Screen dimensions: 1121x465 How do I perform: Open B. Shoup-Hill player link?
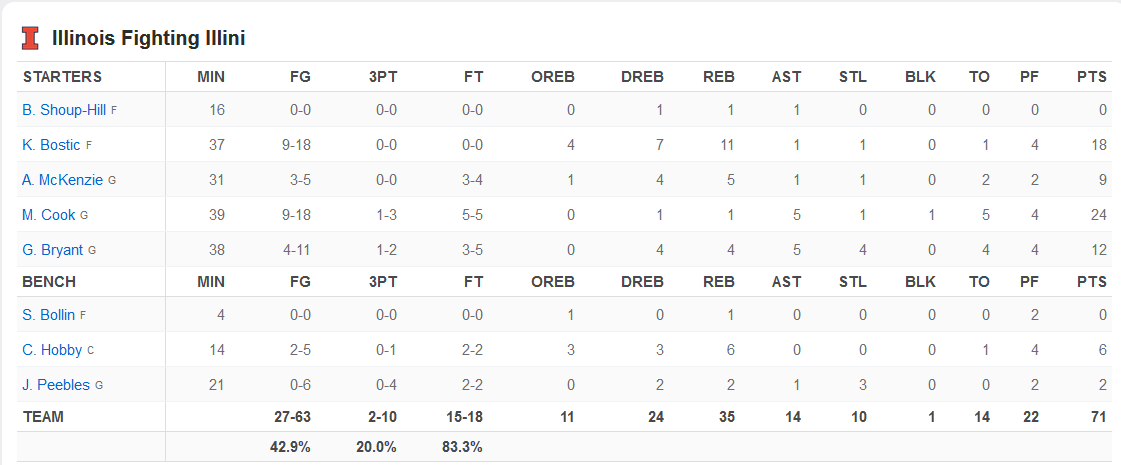pos(64,110)
